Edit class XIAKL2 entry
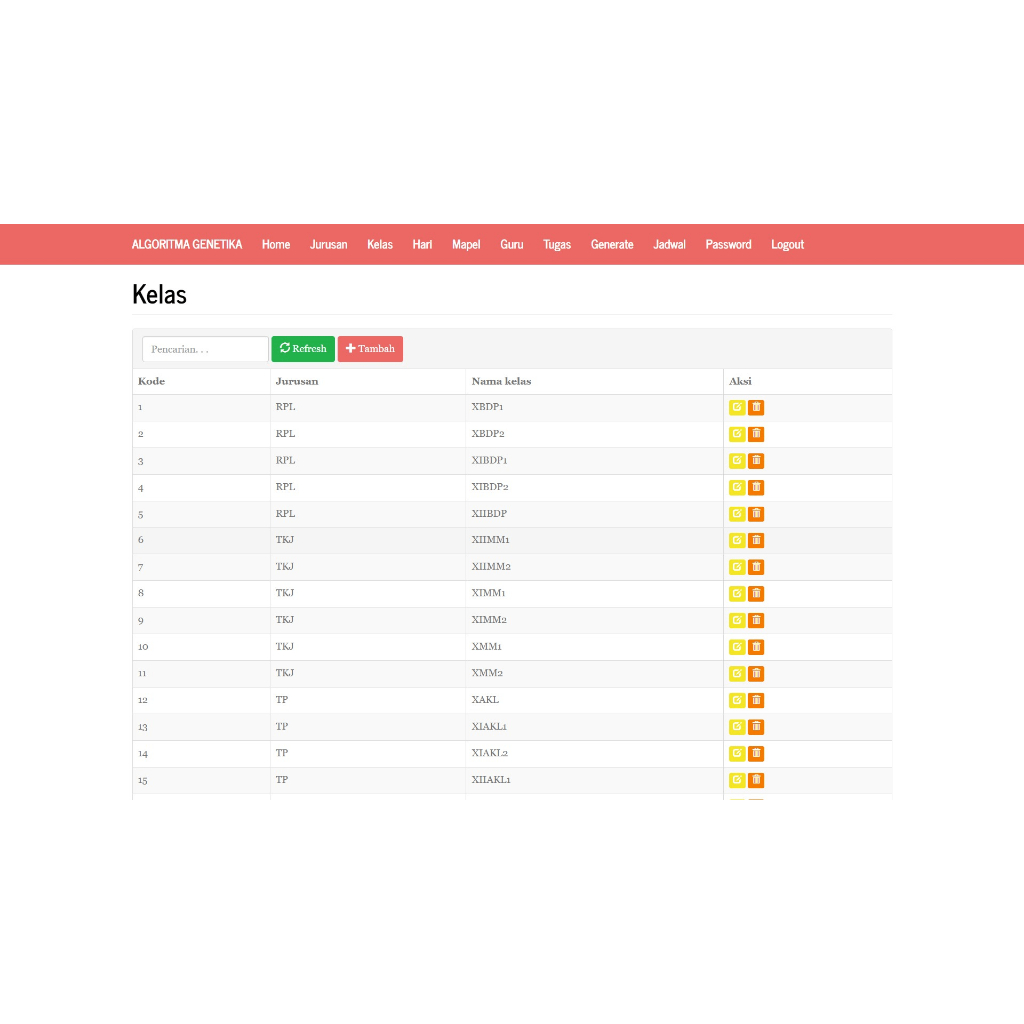This screenshot has height=1024, width=1024. point(737,753)
